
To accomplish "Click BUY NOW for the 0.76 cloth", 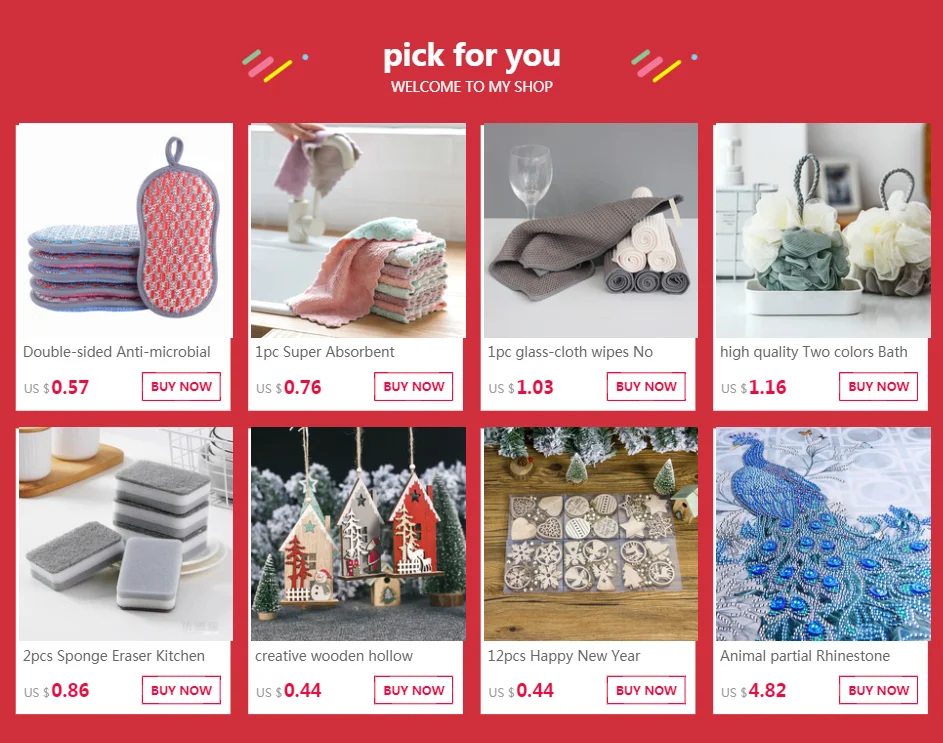I will click(x=414, y=387).
